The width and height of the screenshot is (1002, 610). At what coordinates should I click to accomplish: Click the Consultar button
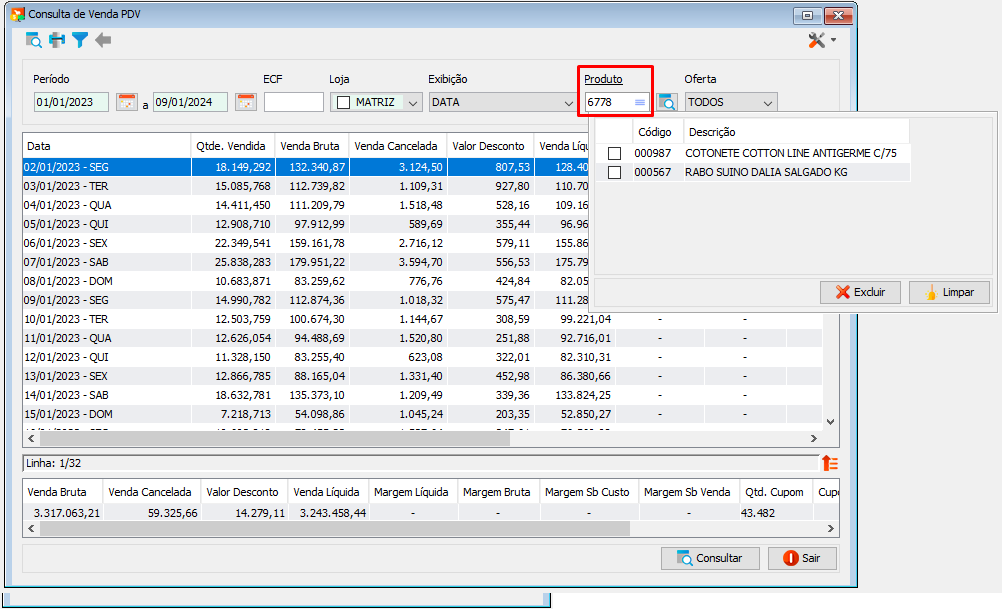pos(710,558)
